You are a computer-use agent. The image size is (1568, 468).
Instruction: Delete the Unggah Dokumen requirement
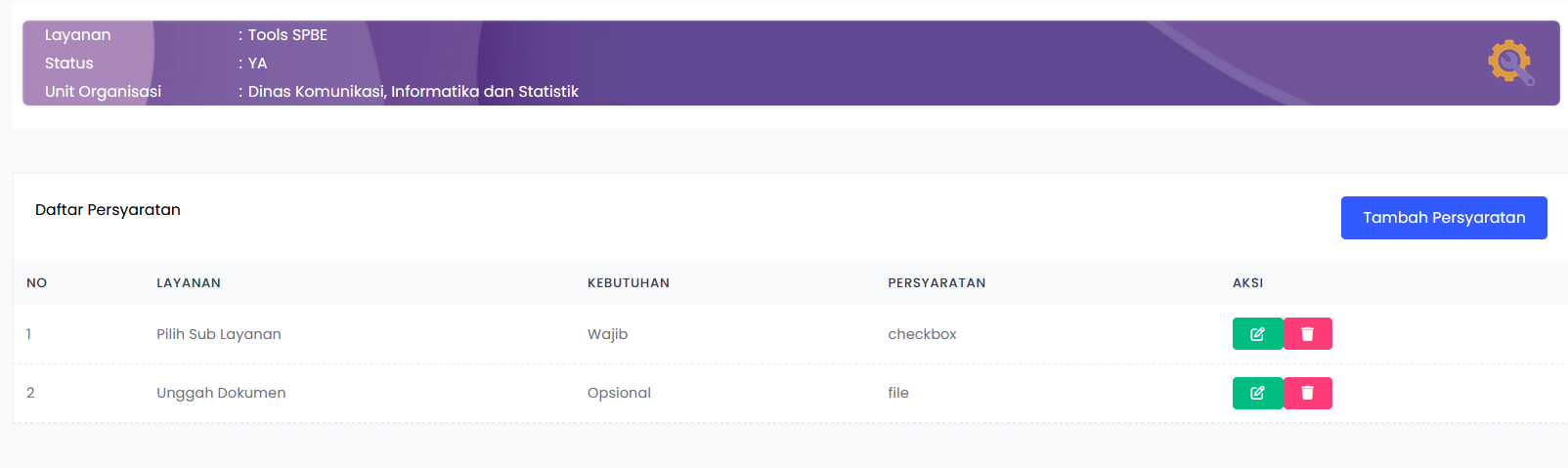[1307, 393]
